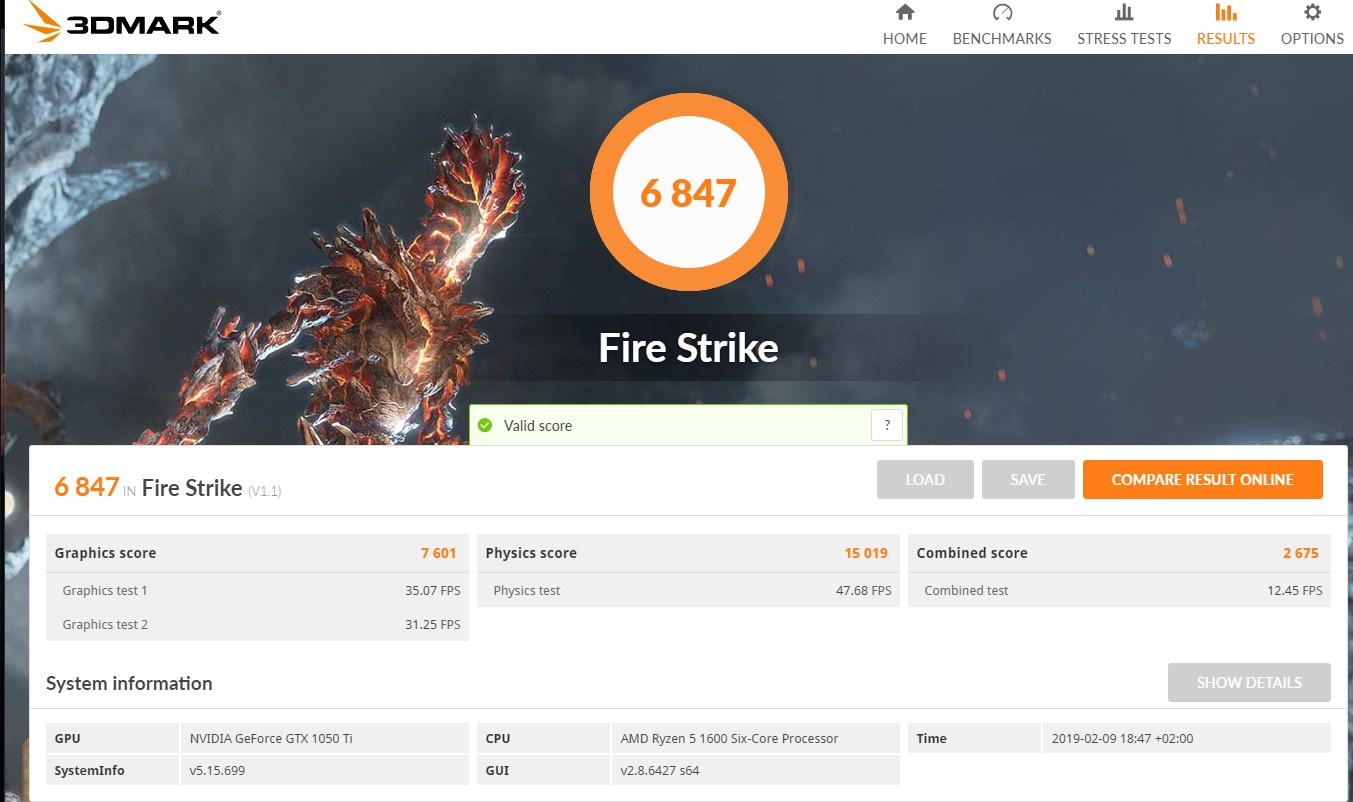Open the question mark help for Valid score

(887, 426)
